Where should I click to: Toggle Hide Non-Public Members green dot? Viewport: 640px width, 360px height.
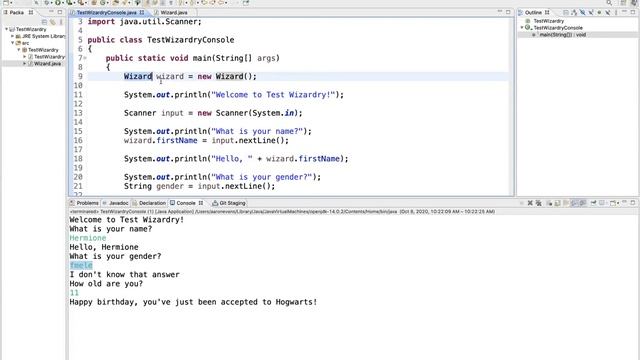[599, 13]
